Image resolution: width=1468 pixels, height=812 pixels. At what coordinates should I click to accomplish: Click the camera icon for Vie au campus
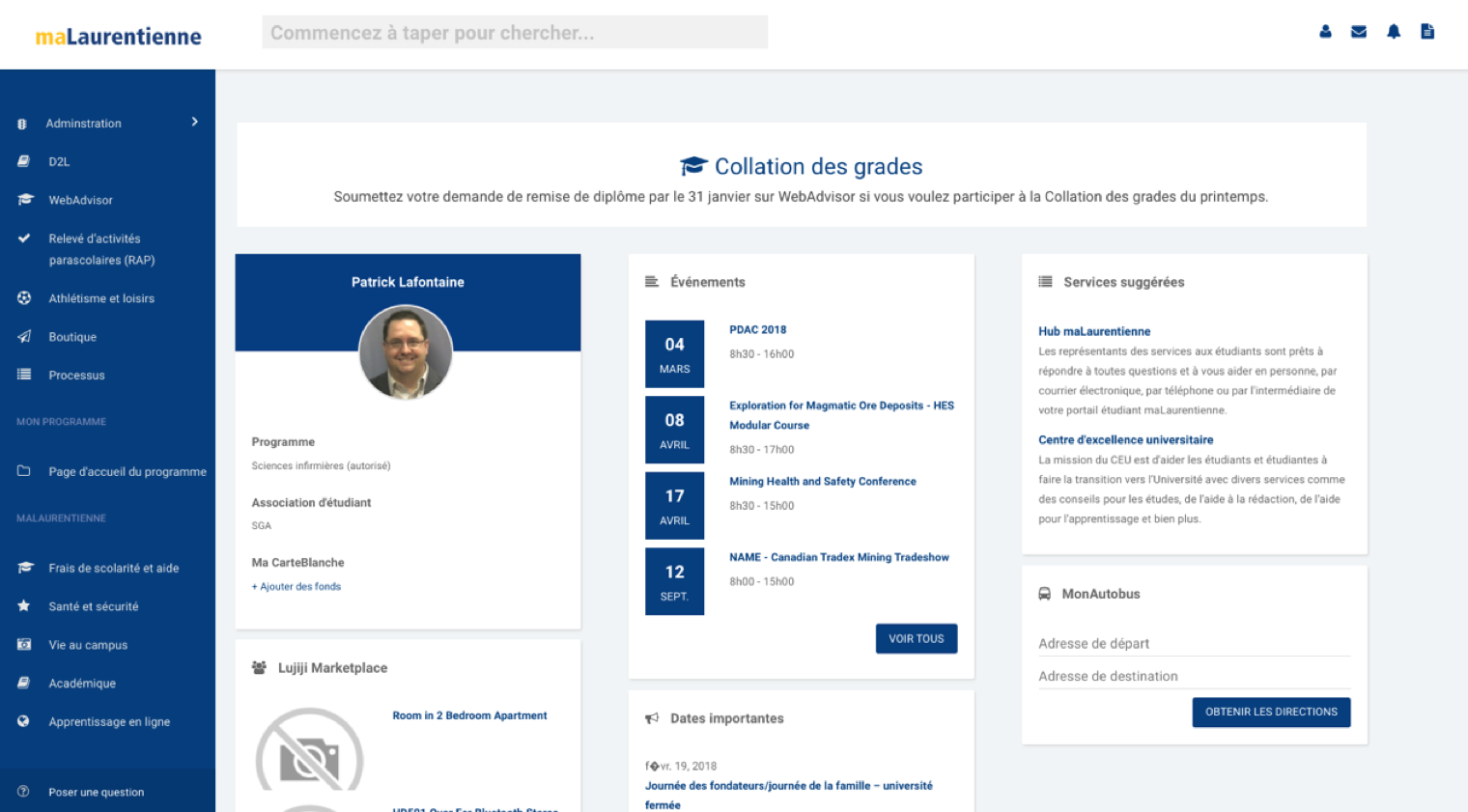pos(24,644)
